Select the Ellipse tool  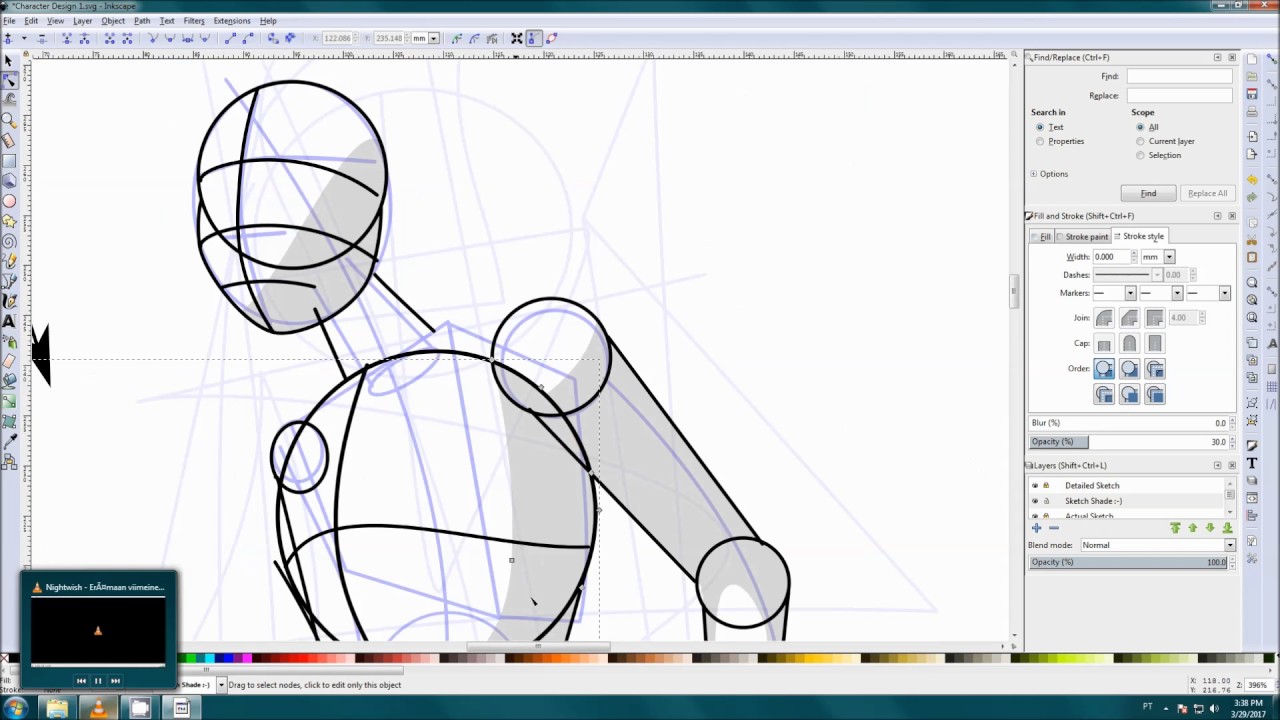click(x=9, y=201)
